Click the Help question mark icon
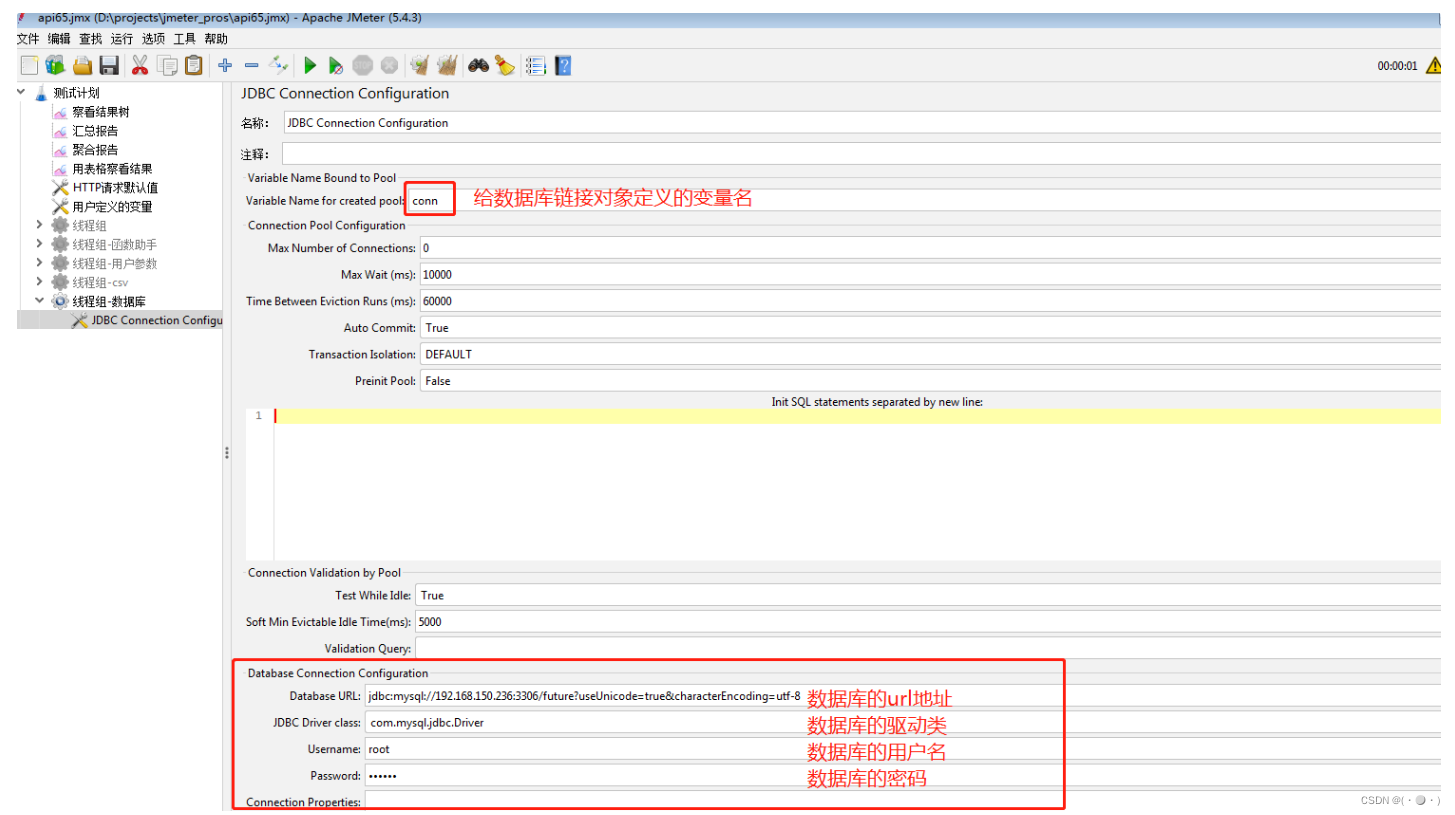 [563, 66]
